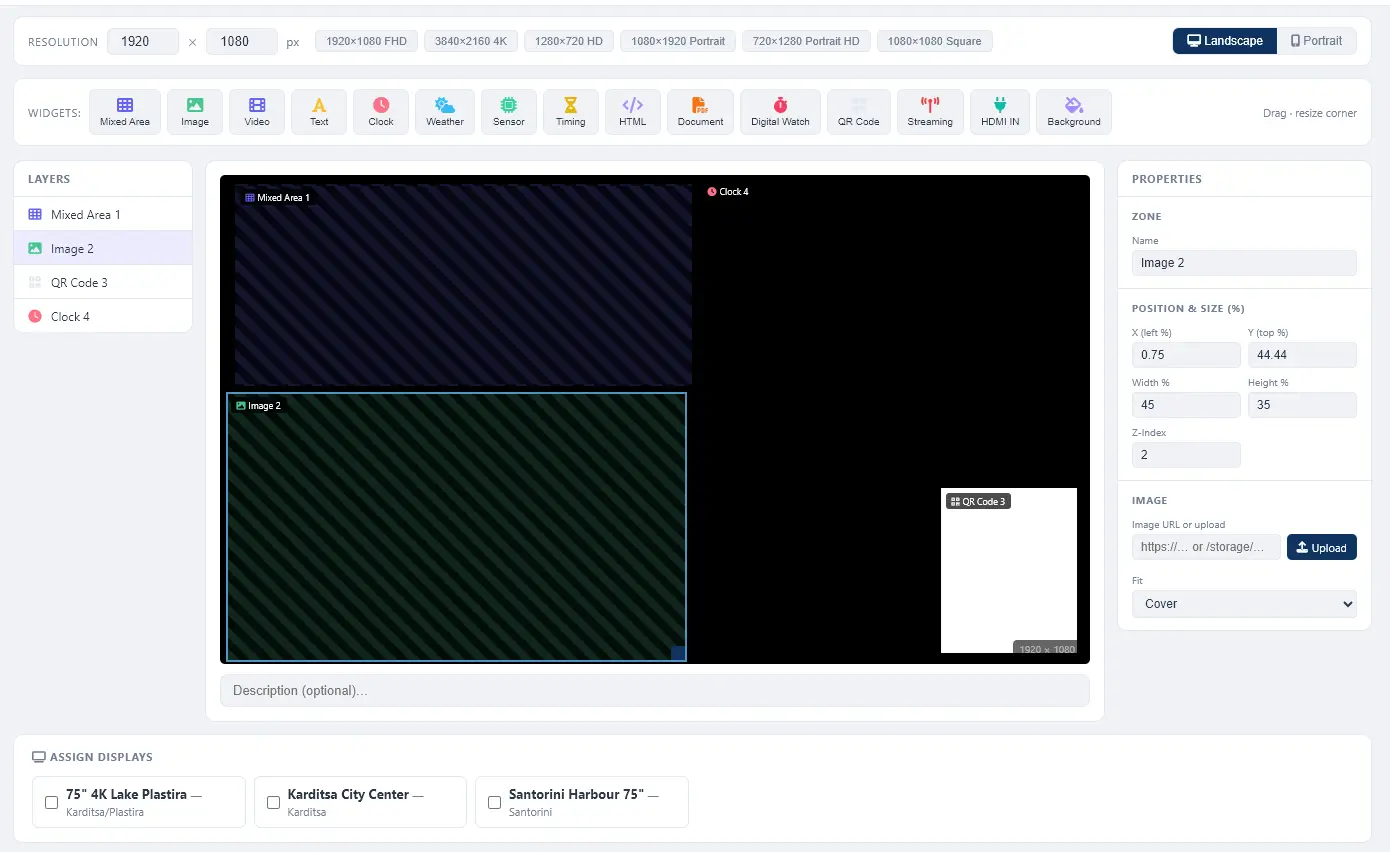Select Landscape orientation
Image resolution: width=1390 pixels, height=852 pixels.
coord(1224,41)
